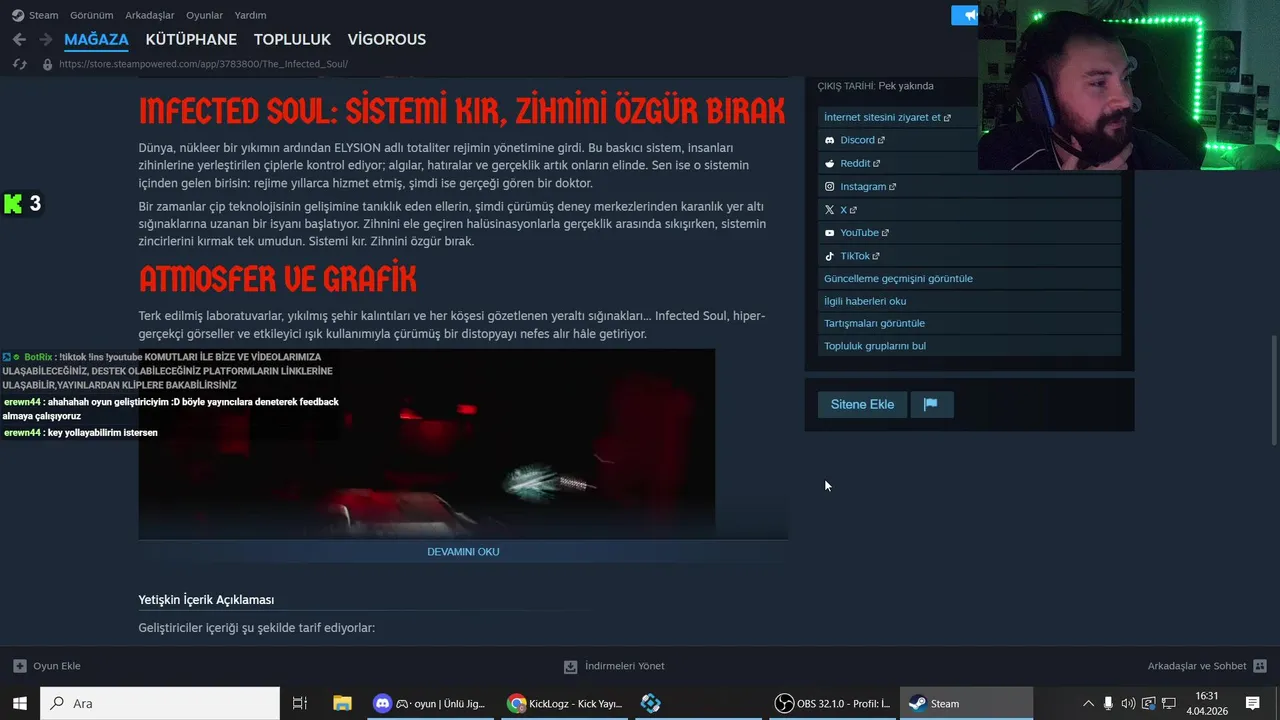1280x720 pixels.
Task: Click the Steam forward navigation arrow
Action: coord(45,39)
